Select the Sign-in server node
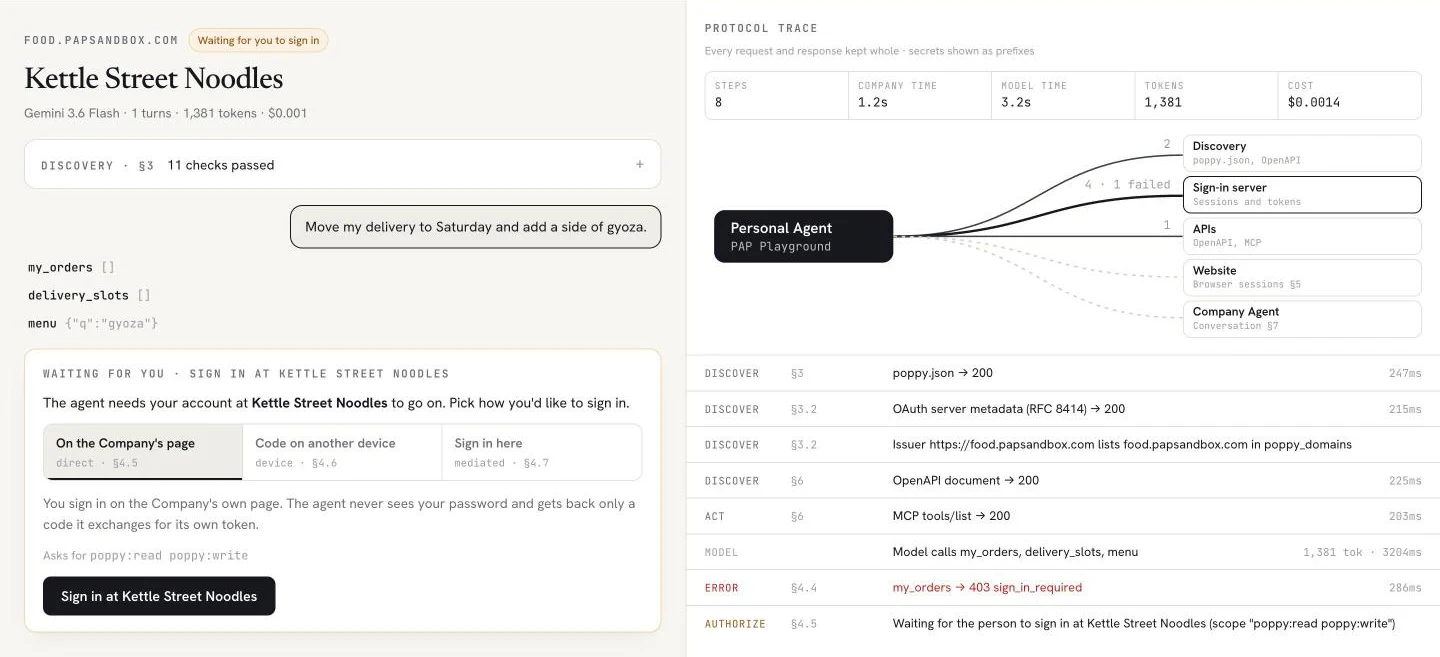 [x=1301, y=195]
